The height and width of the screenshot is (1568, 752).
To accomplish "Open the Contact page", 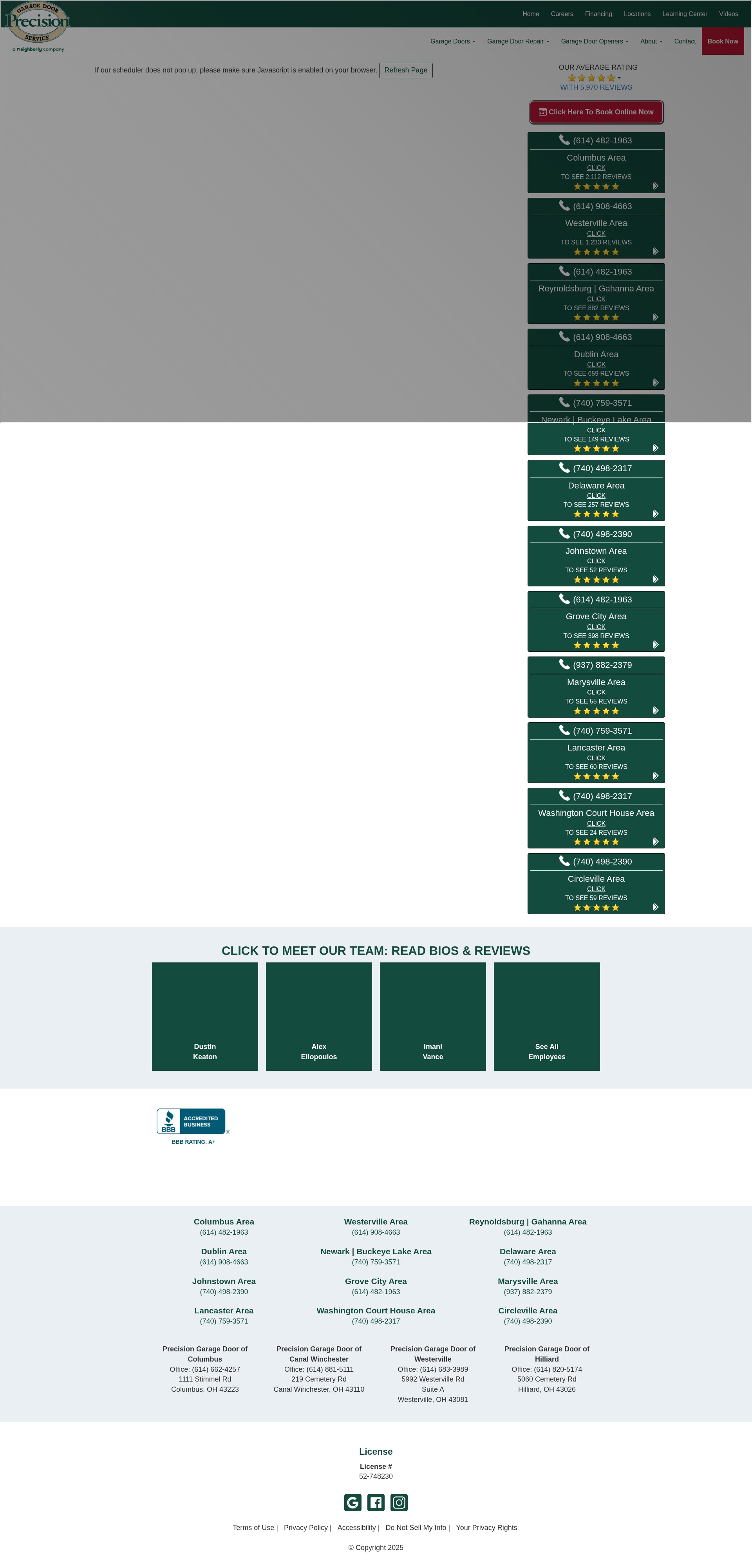I will [685, 42].
